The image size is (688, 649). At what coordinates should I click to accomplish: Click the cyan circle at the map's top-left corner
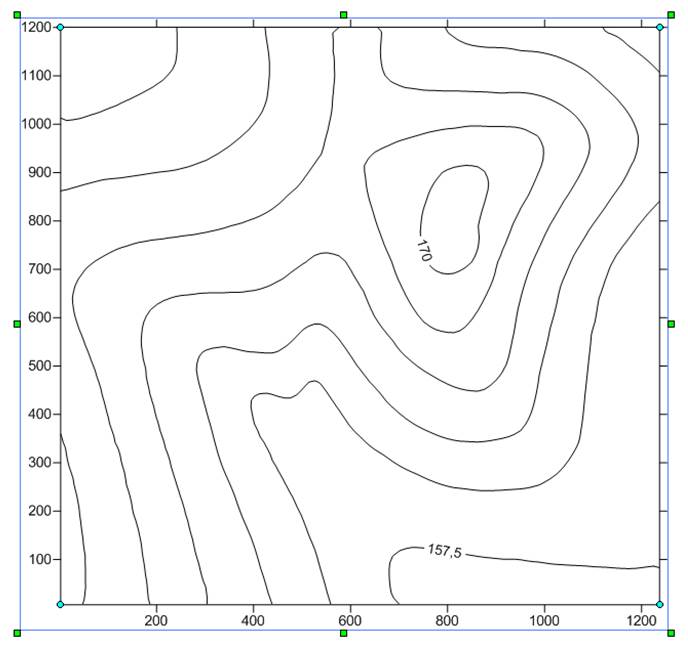(61, 27)
